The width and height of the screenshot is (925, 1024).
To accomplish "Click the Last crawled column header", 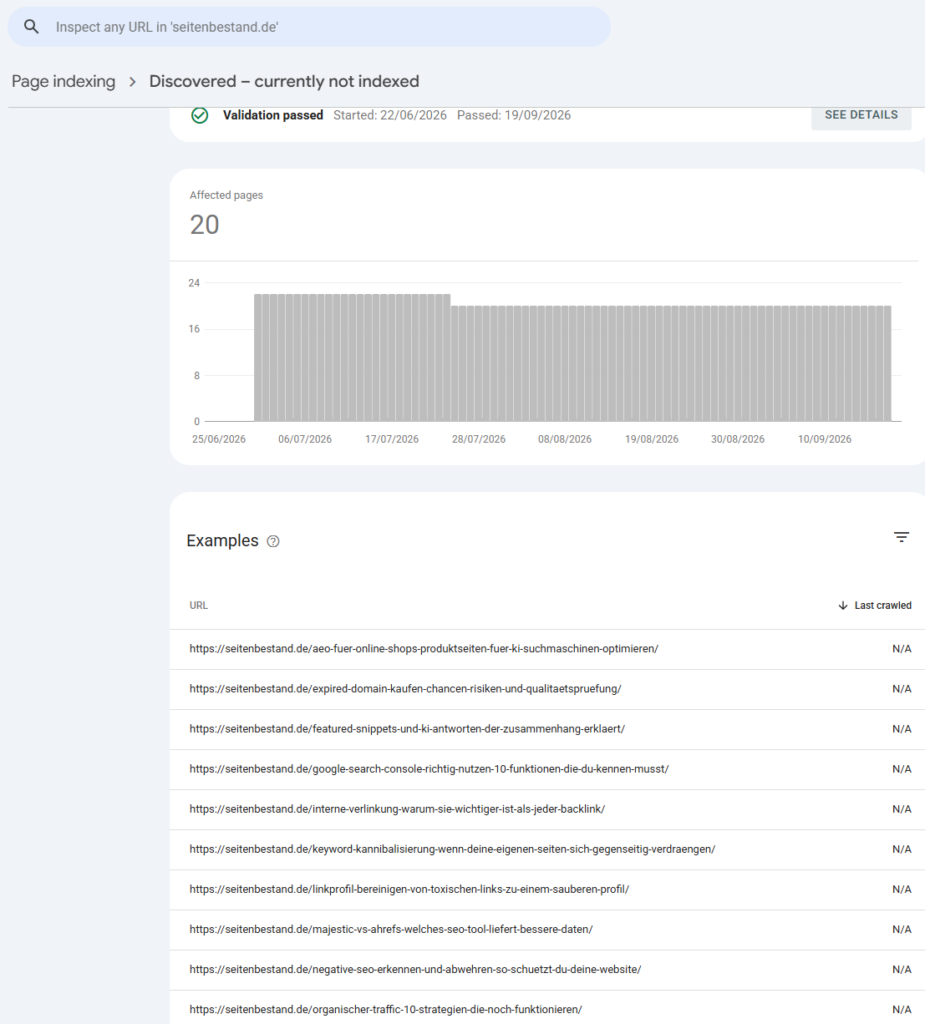I will pos(875,605).
